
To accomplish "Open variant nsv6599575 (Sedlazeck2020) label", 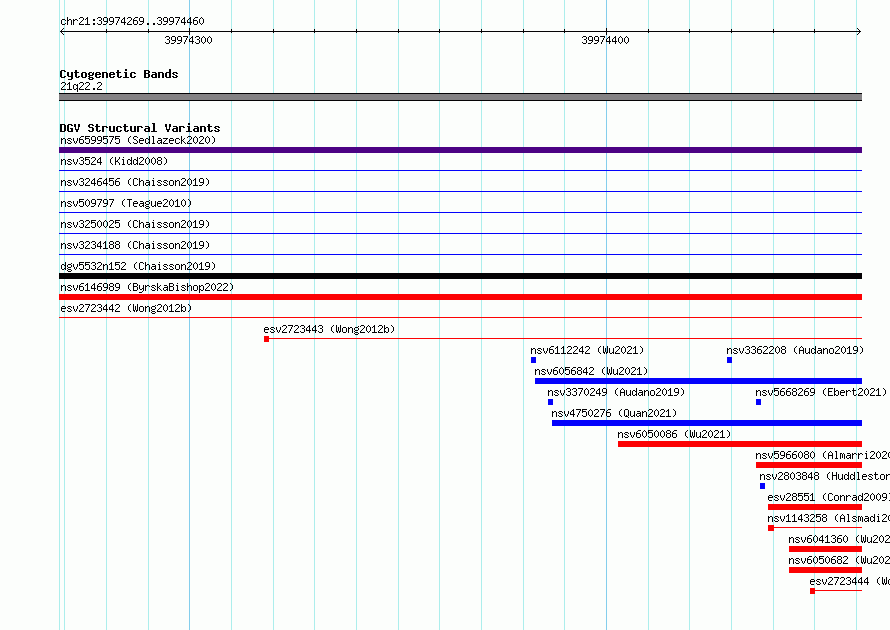I will click(x=138, y=140).
